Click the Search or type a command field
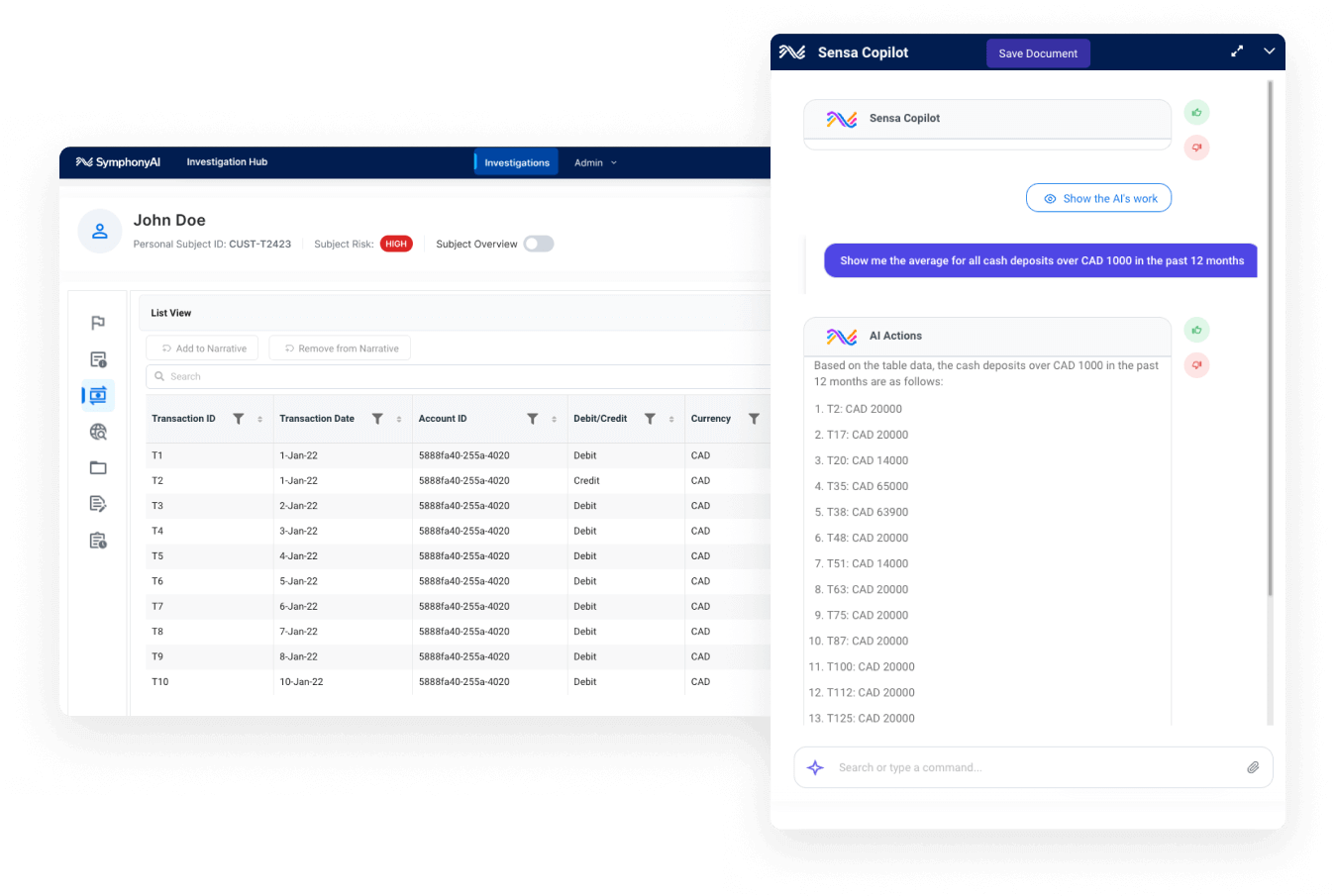The height and width of the screenshot is (896, 1336). (1033, 767)
